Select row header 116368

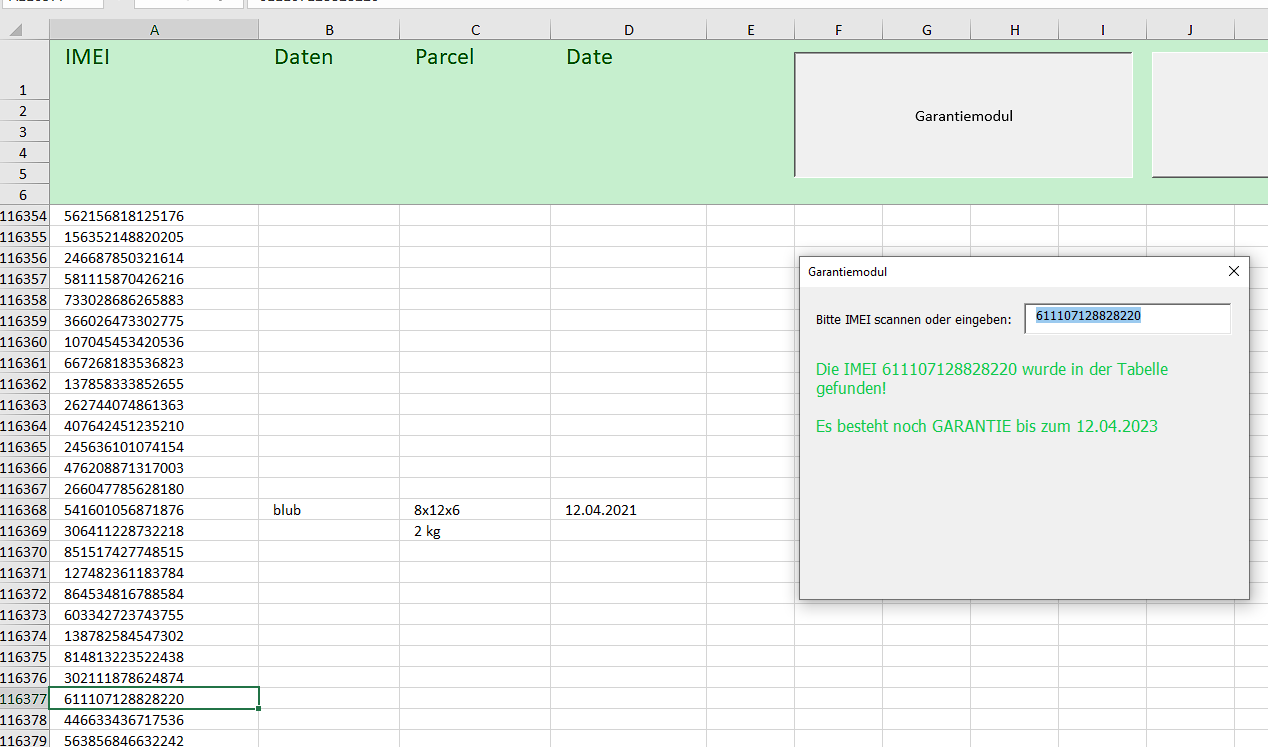tap(24, 510)
